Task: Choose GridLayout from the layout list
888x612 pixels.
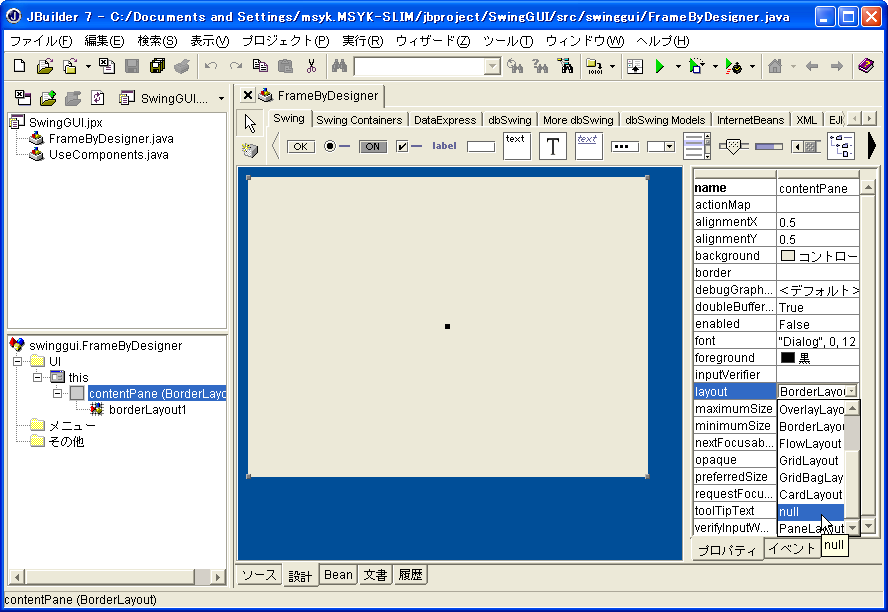Action: [x=809, y=461]
